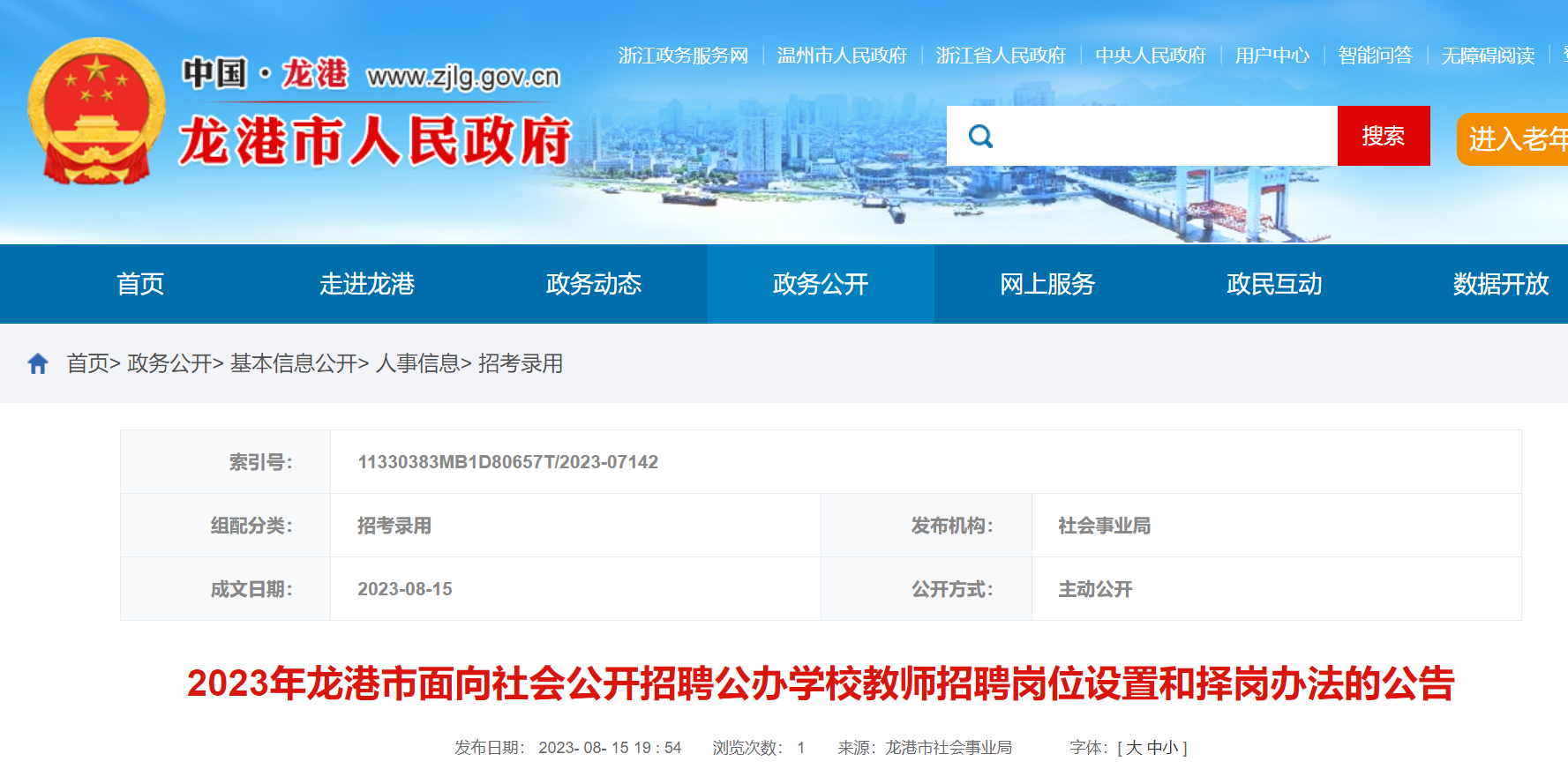Image resolution: width=1568 pixels, height=769 pixels.
Task: Open 用户中心
Action: tap(1272, 56)
